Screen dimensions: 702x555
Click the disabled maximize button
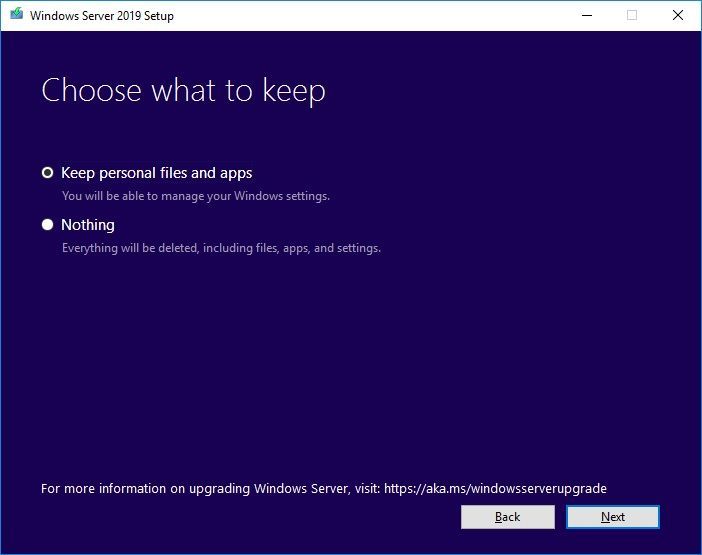click(632, 15)
